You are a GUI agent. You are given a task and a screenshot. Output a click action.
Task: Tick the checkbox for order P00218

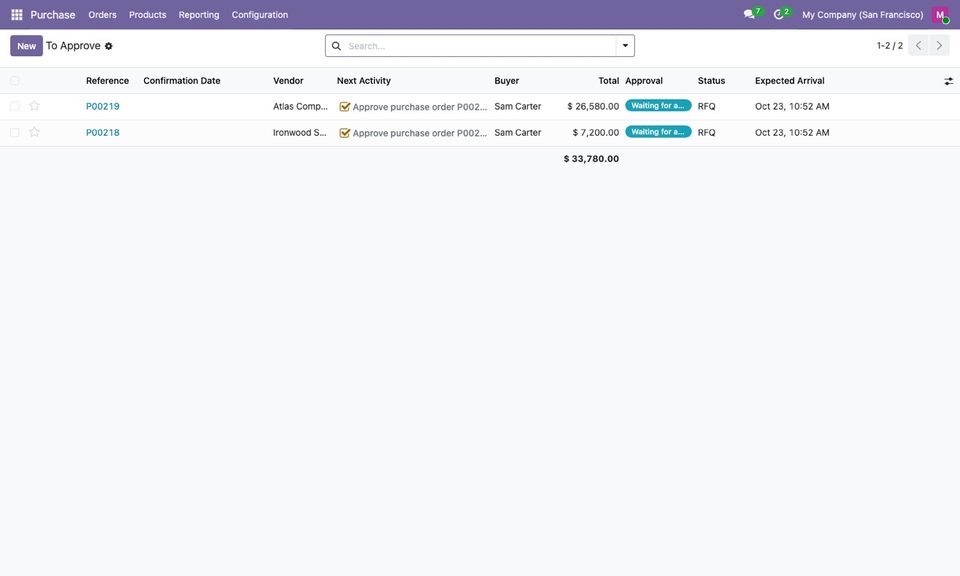click(15, 133)
